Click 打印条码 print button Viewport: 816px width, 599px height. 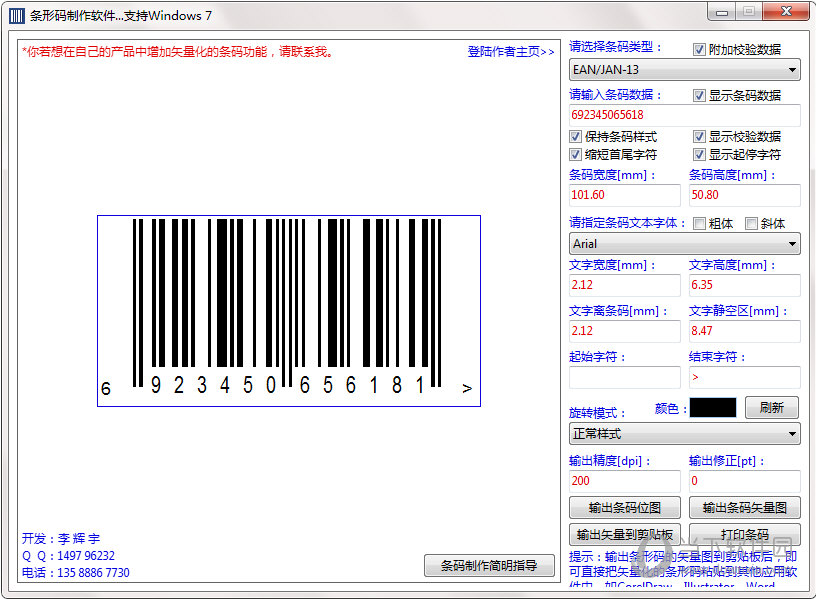(x=745, y=534)
